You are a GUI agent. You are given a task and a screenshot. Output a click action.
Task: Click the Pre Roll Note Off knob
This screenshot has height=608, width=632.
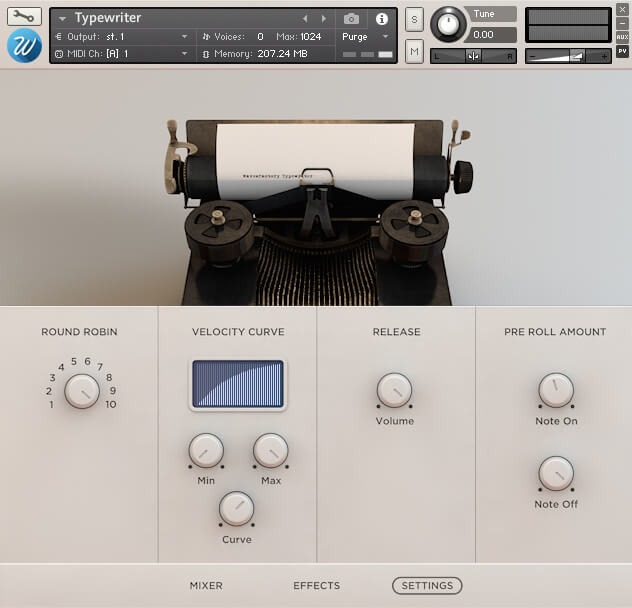tap(556, 473)
